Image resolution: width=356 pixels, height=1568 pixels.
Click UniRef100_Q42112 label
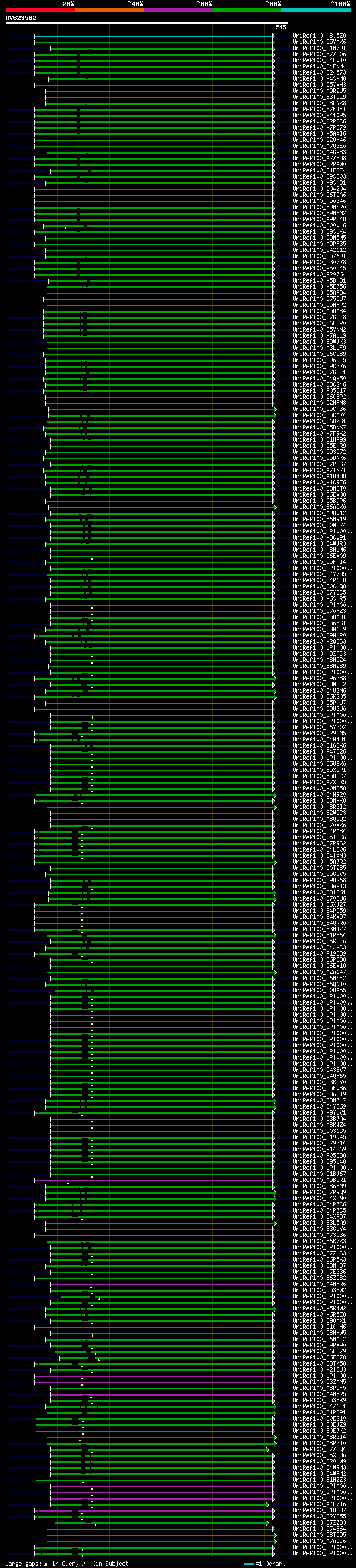click(319, 250)
